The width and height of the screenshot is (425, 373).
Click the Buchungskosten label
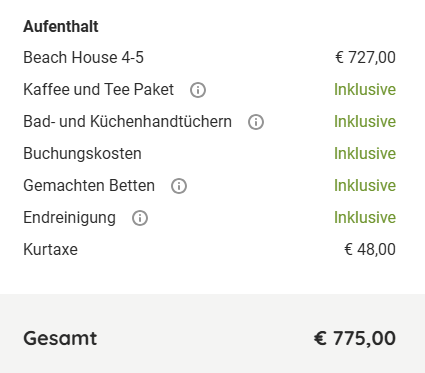tap(82, 154)
